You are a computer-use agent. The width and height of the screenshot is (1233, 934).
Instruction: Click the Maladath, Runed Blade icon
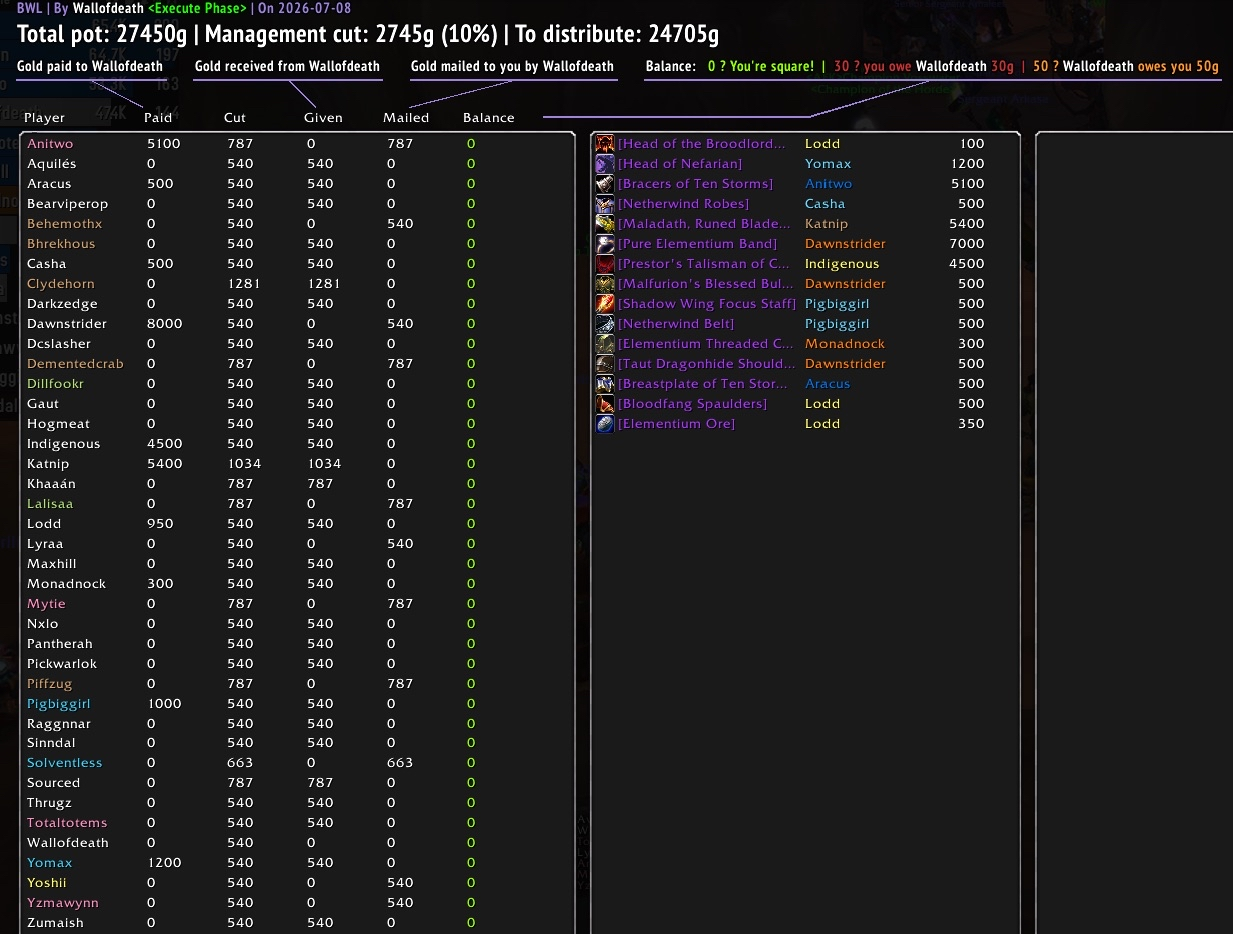tap(605, 224)
